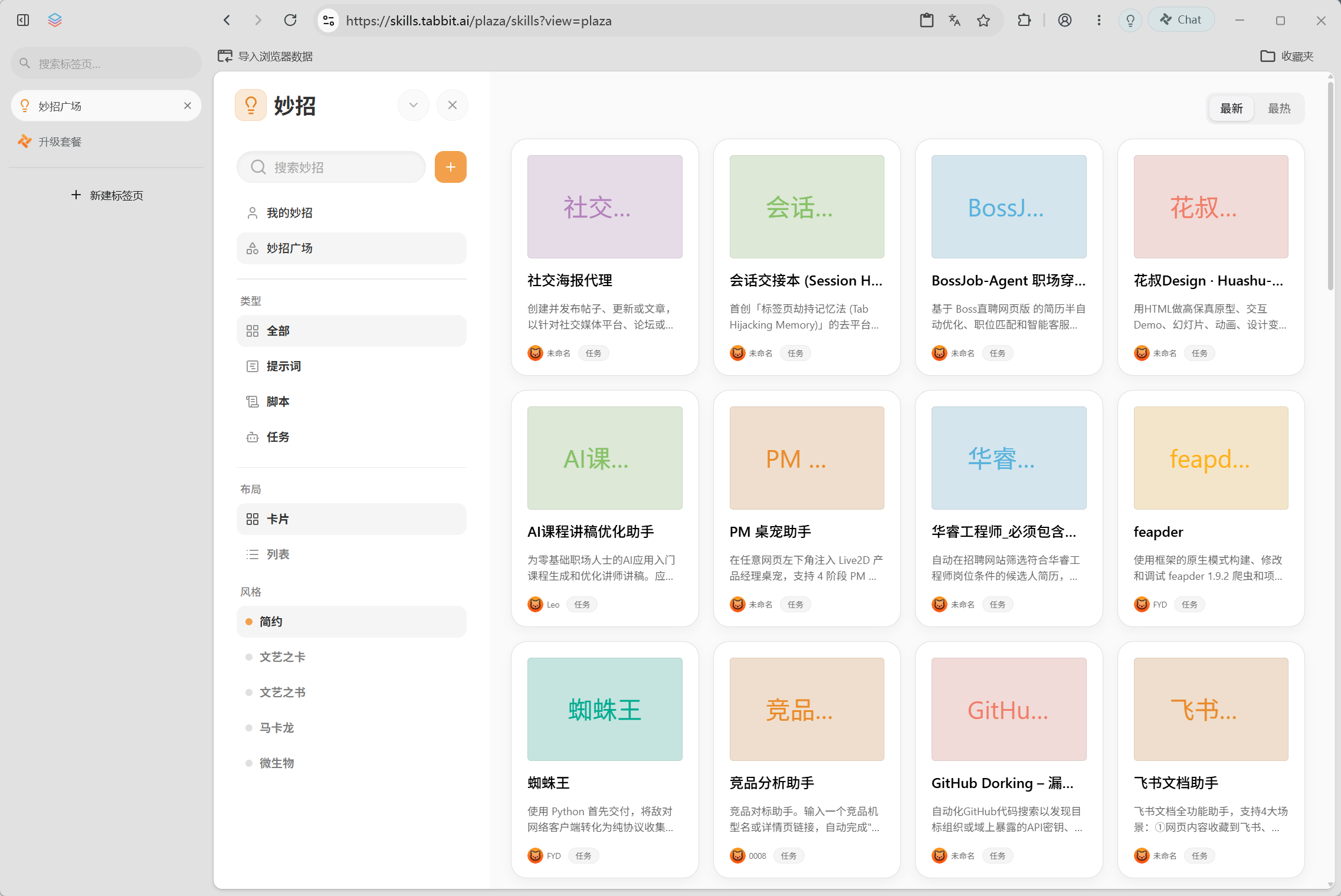The height and width of the screenshot is (896, 1341).
Task: Click the orange plus add skill button
Action: [451, 167]
